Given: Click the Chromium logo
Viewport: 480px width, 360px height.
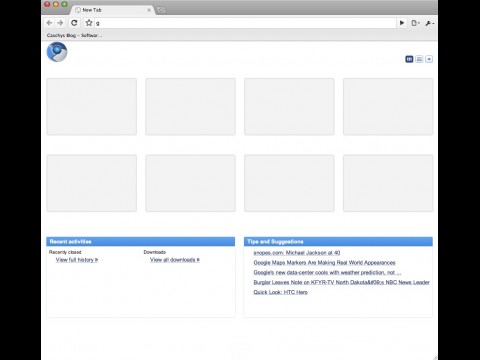Looking at the screenshot, I should (57, 52).
